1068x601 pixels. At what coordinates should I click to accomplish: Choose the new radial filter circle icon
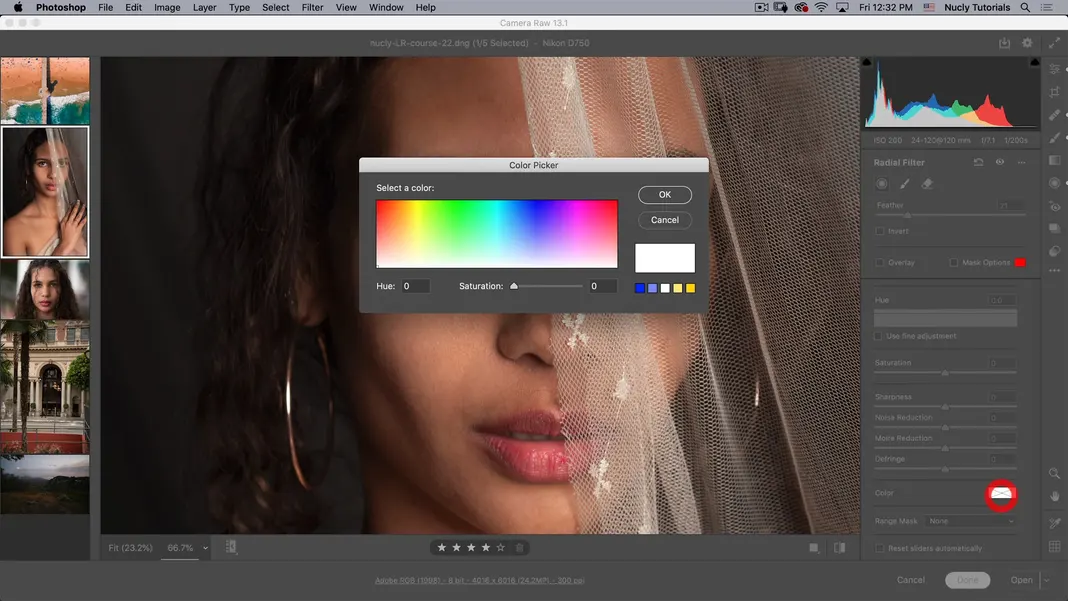click(x=881, y=184)
